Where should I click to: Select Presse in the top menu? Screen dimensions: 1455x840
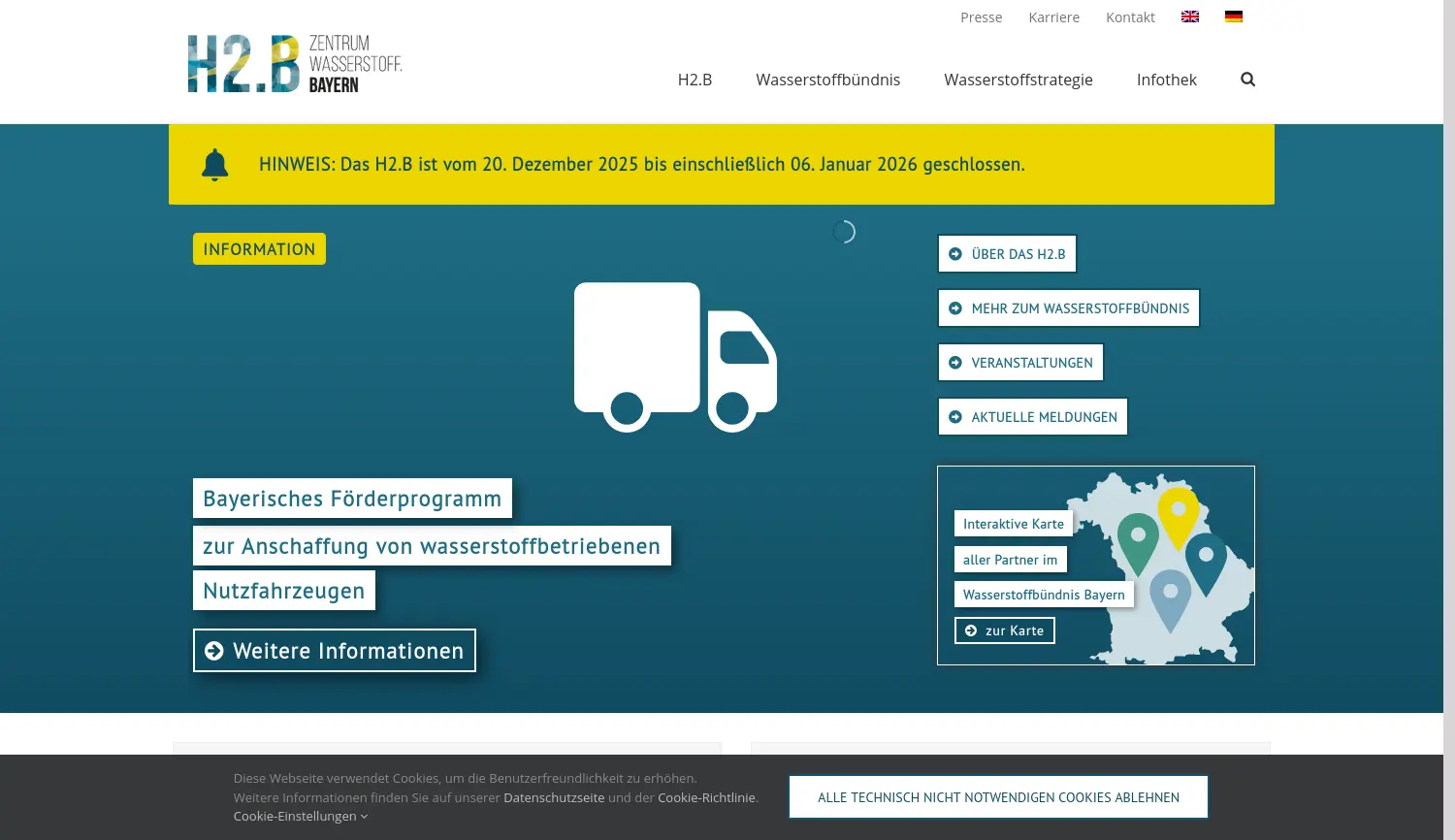[x=981, y=16]
